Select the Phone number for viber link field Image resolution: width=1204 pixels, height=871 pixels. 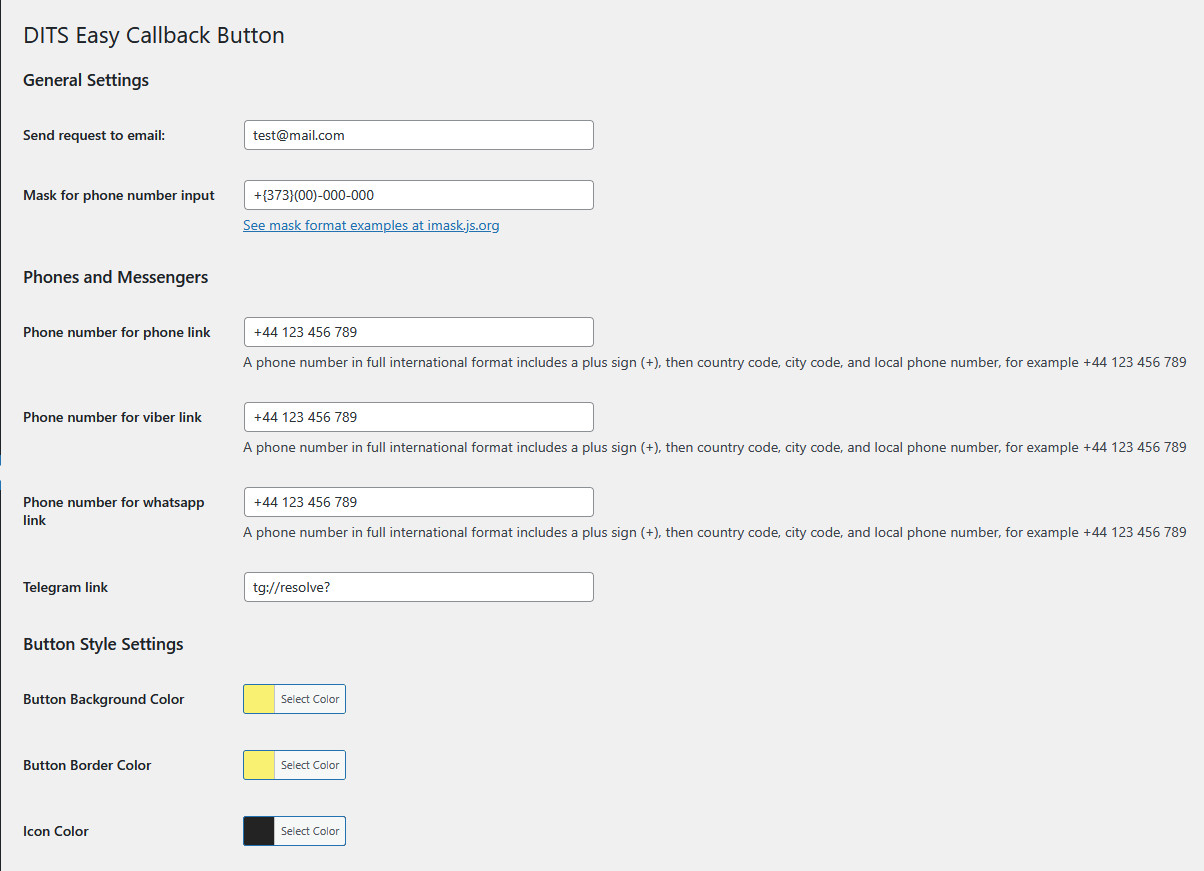click(x=418, y=416)
